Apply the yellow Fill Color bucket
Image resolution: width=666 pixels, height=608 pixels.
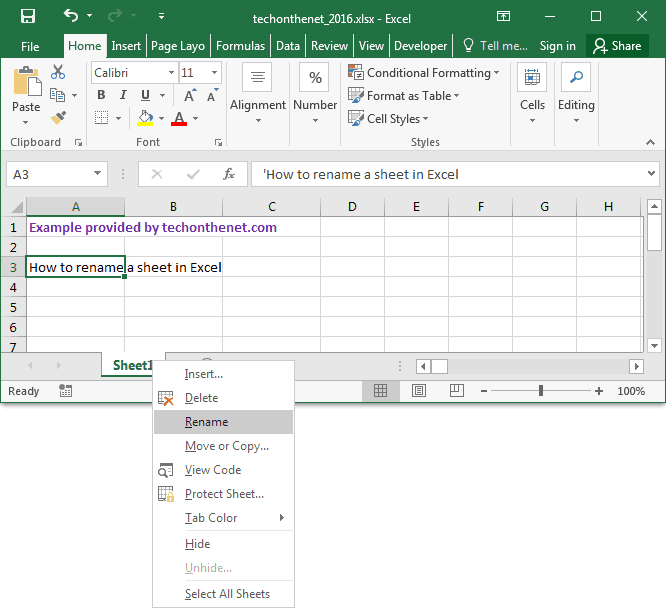[x=145, y=118]
